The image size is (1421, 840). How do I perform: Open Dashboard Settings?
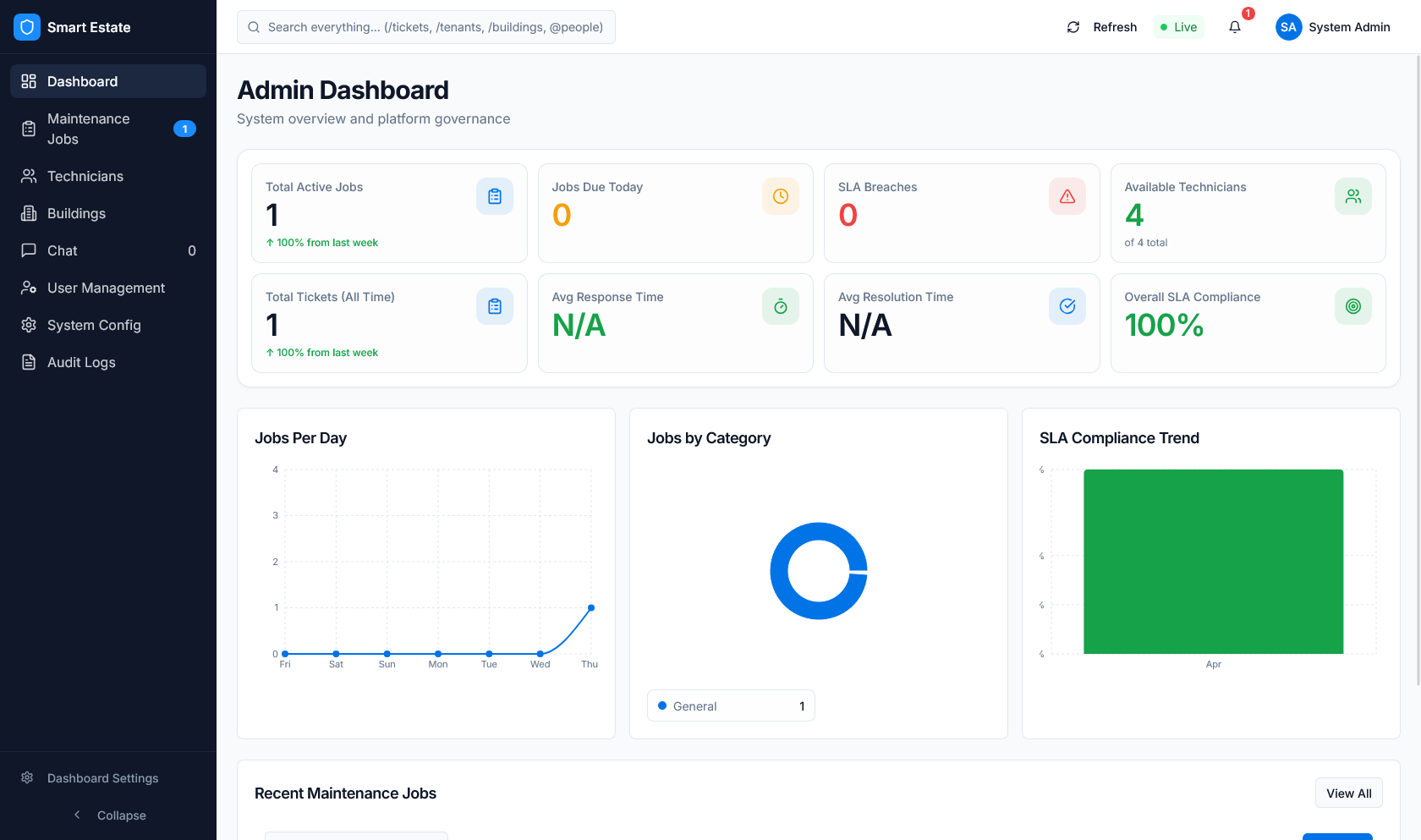click(x=101, y=777)
